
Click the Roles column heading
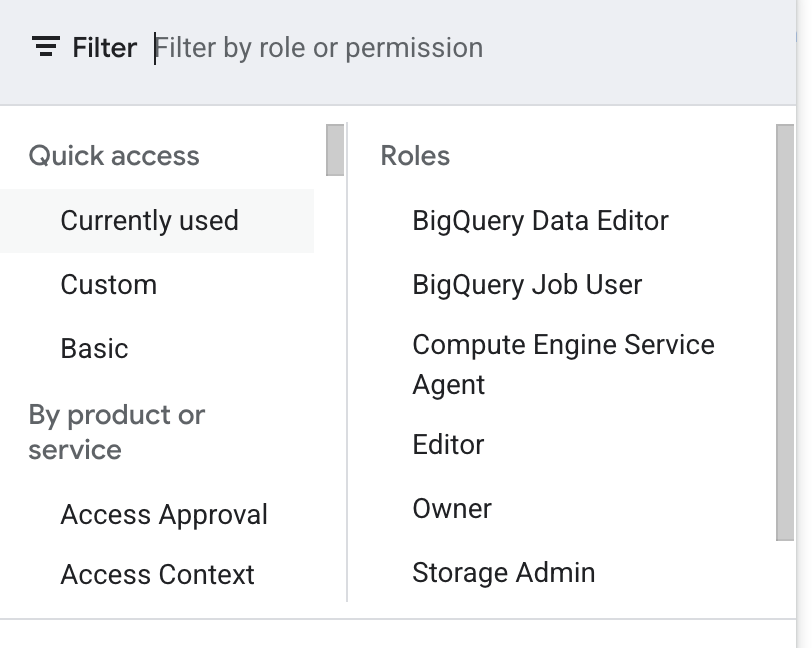(x=415, y=156)
